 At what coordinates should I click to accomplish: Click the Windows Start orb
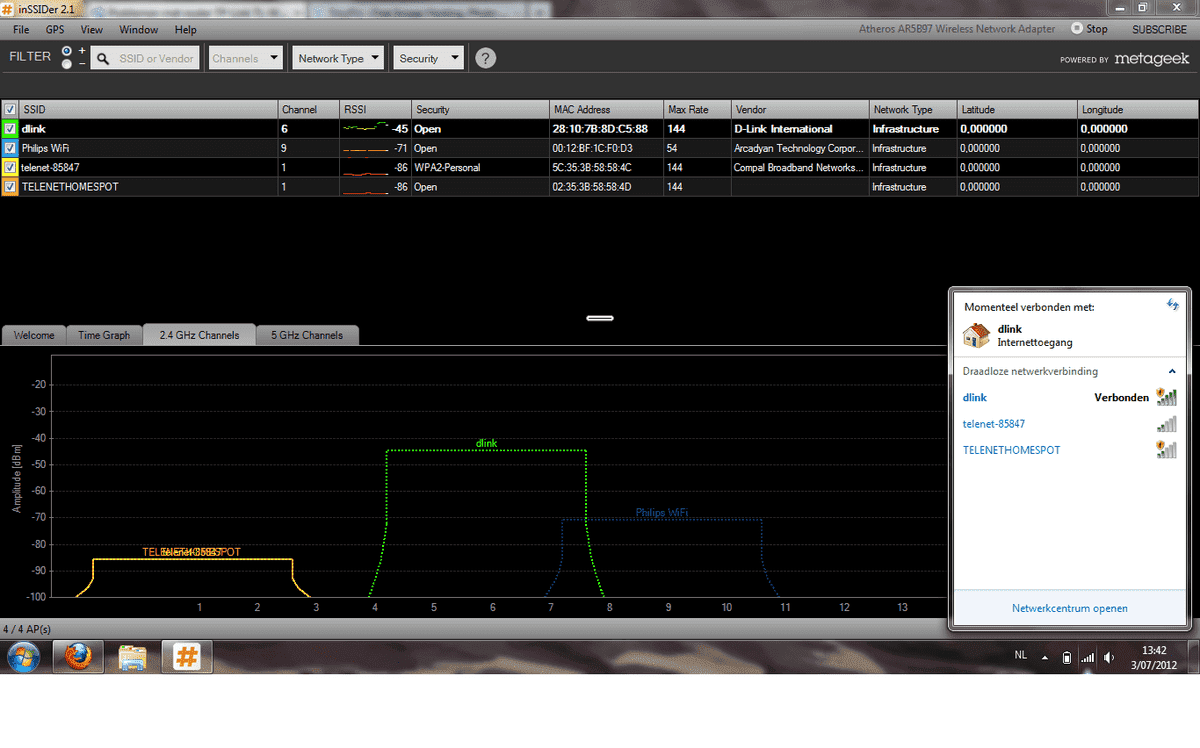point(24,658)
